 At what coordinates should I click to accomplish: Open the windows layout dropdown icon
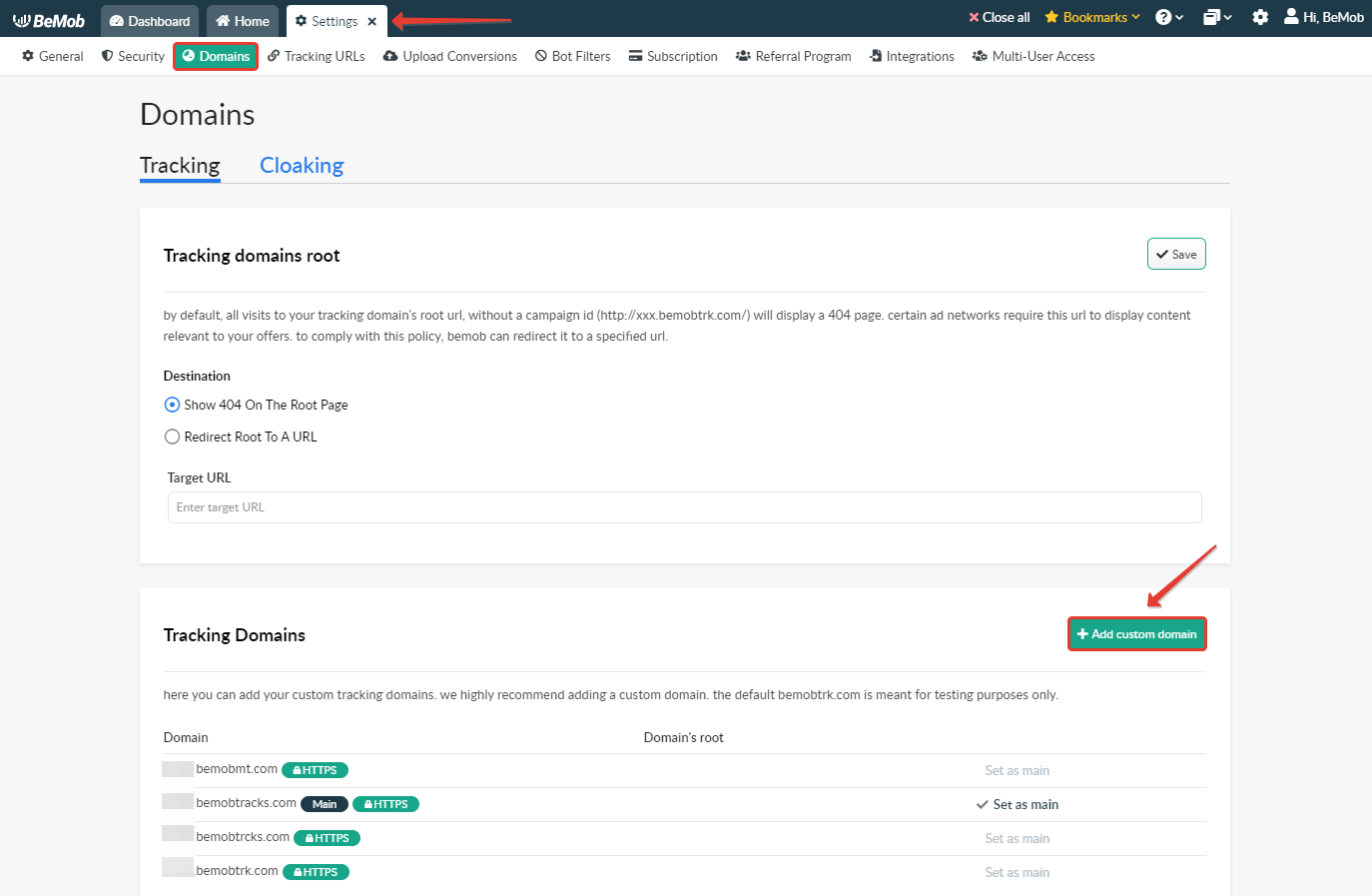tap(1217, 17)
